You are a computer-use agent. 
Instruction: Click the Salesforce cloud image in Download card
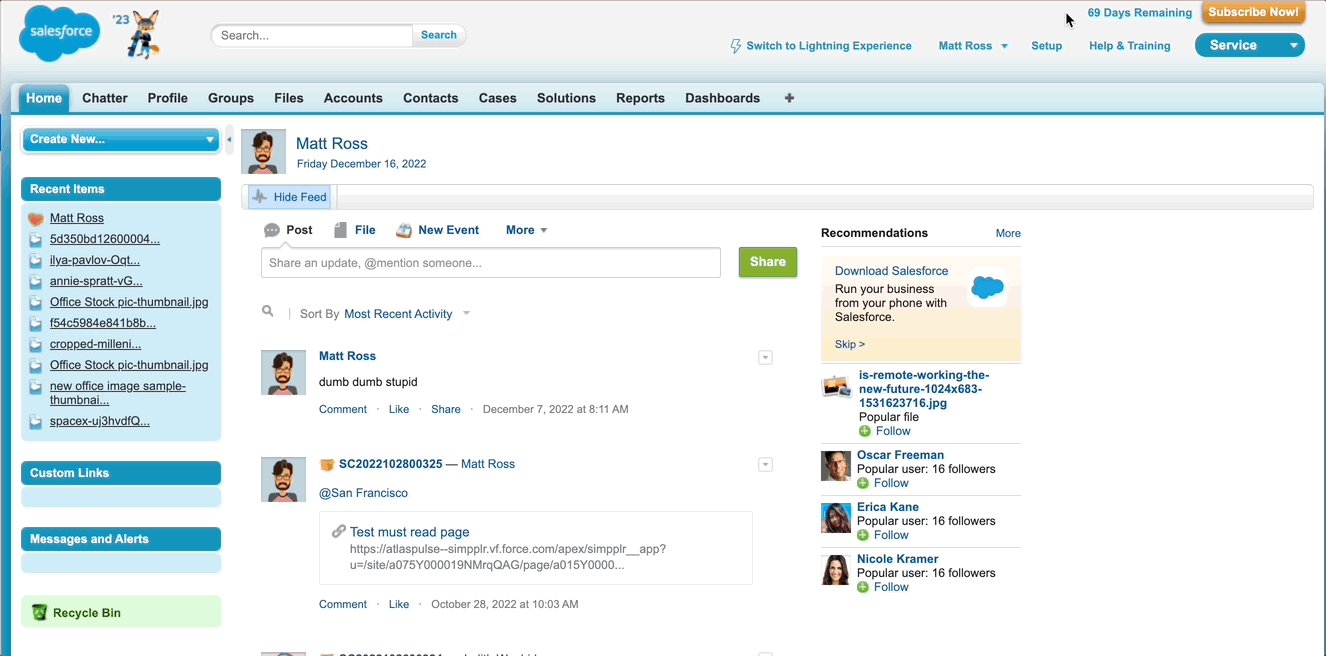tap(987, 289)
